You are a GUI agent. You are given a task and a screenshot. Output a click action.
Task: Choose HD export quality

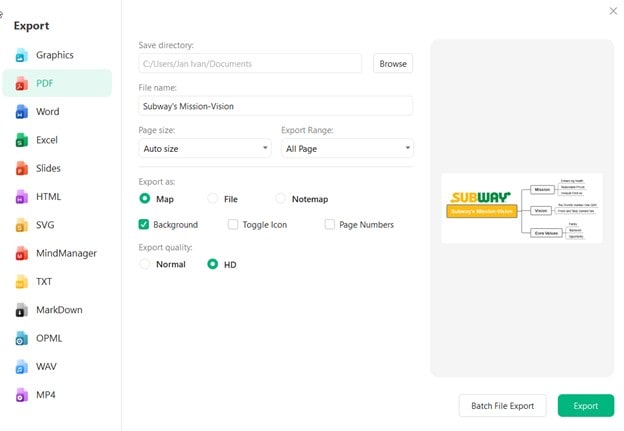(213, 264)
